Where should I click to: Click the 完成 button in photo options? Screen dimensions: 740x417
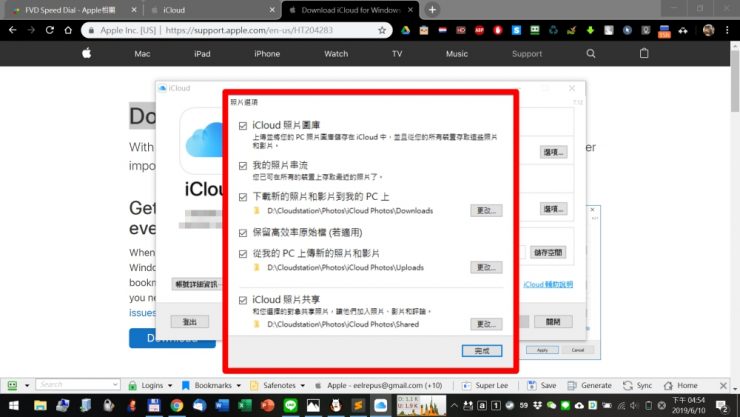pyautogui.click(x=482, y=350)
